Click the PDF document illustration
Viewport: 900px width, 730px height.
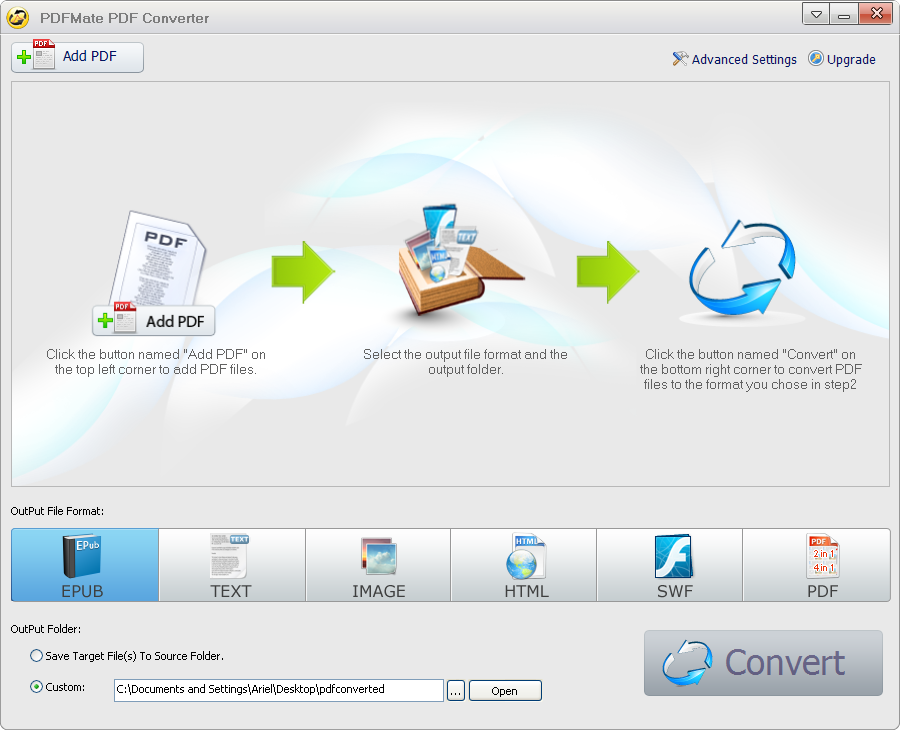(158, 258)
